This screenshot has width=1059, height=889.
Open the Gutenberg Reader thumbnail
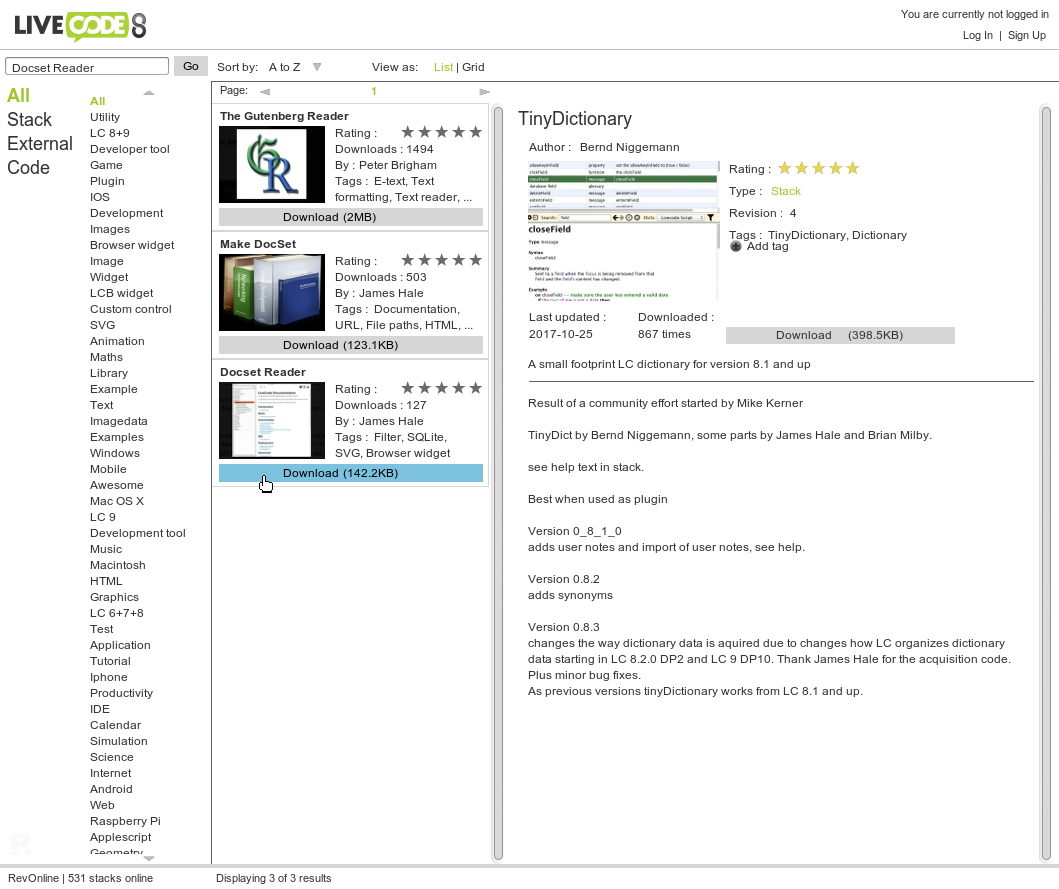coord(272,164)
